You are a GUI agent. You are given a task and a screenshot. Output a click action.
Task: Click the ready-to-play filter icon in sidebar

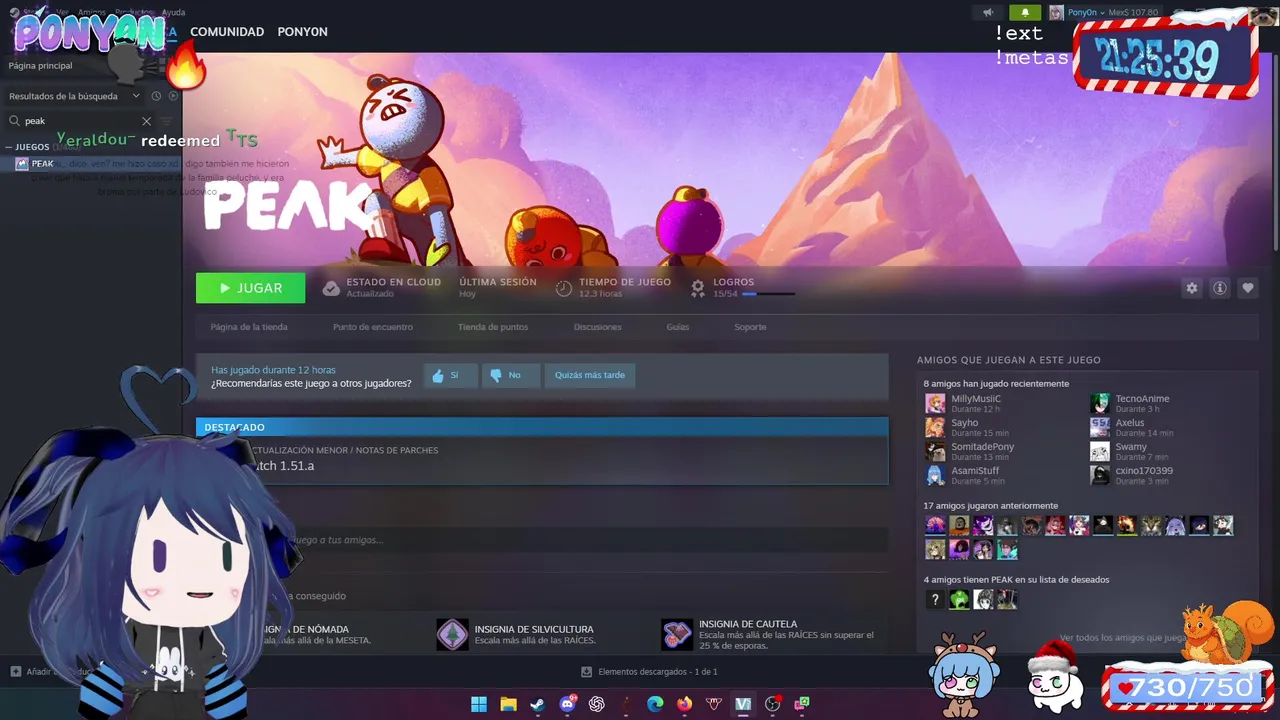(x=173, y=96)
